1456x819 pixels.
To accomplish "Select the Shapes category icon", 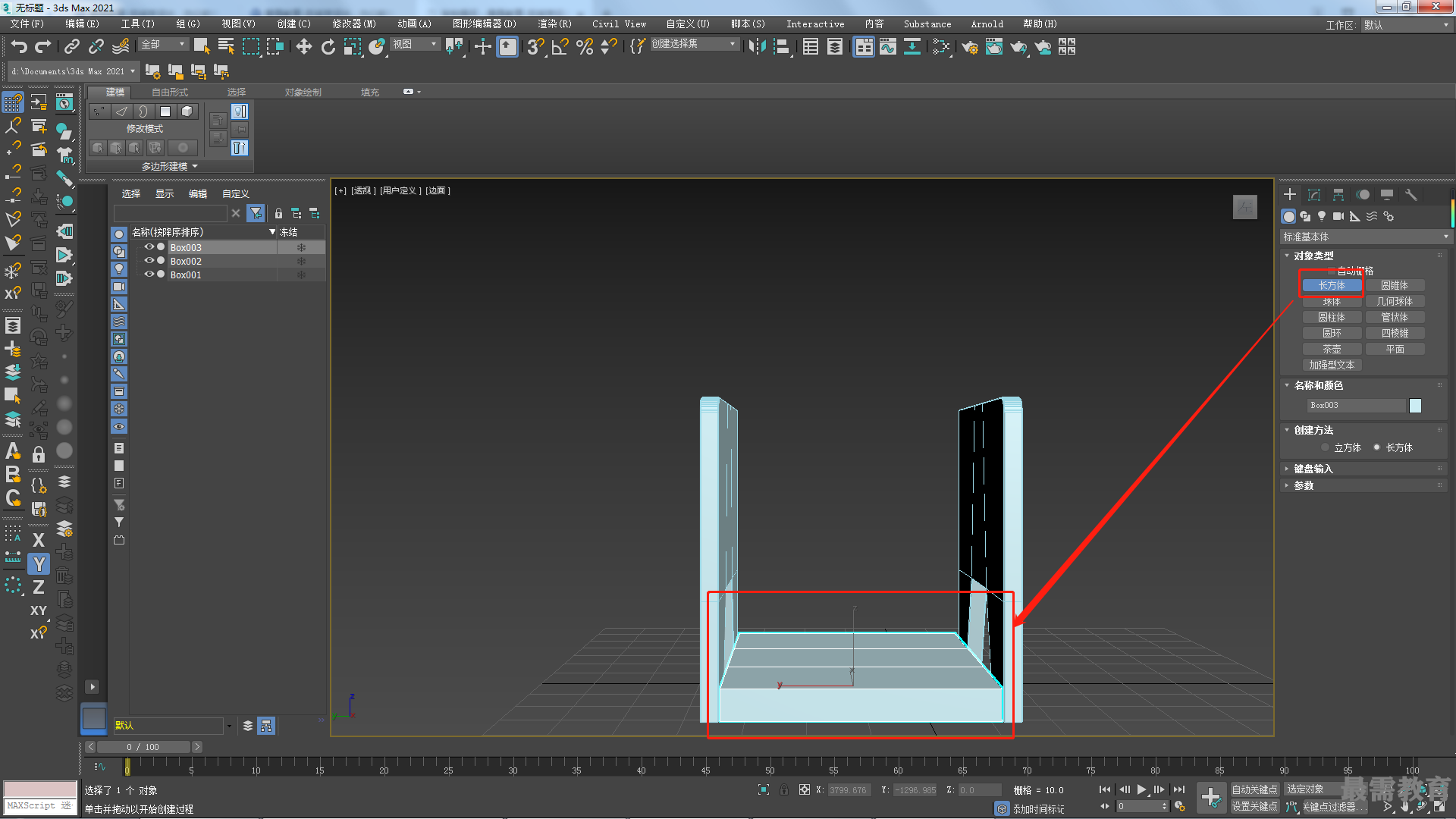I will pos(1305,216).
